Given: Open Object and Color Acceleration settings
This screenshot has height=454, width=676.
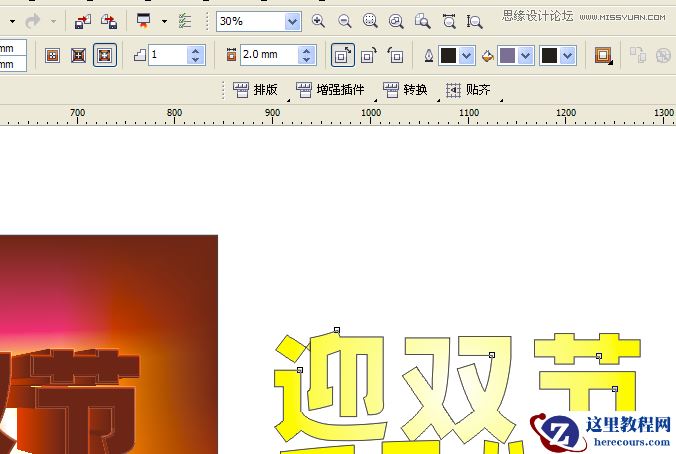Looking at the screenshot, I should [604, 55].
